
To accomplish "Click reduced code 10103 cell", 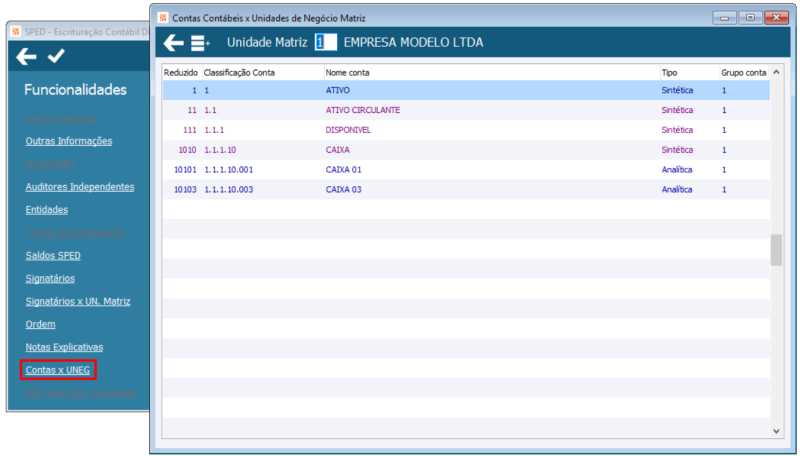I will click(x=185, y=190).
